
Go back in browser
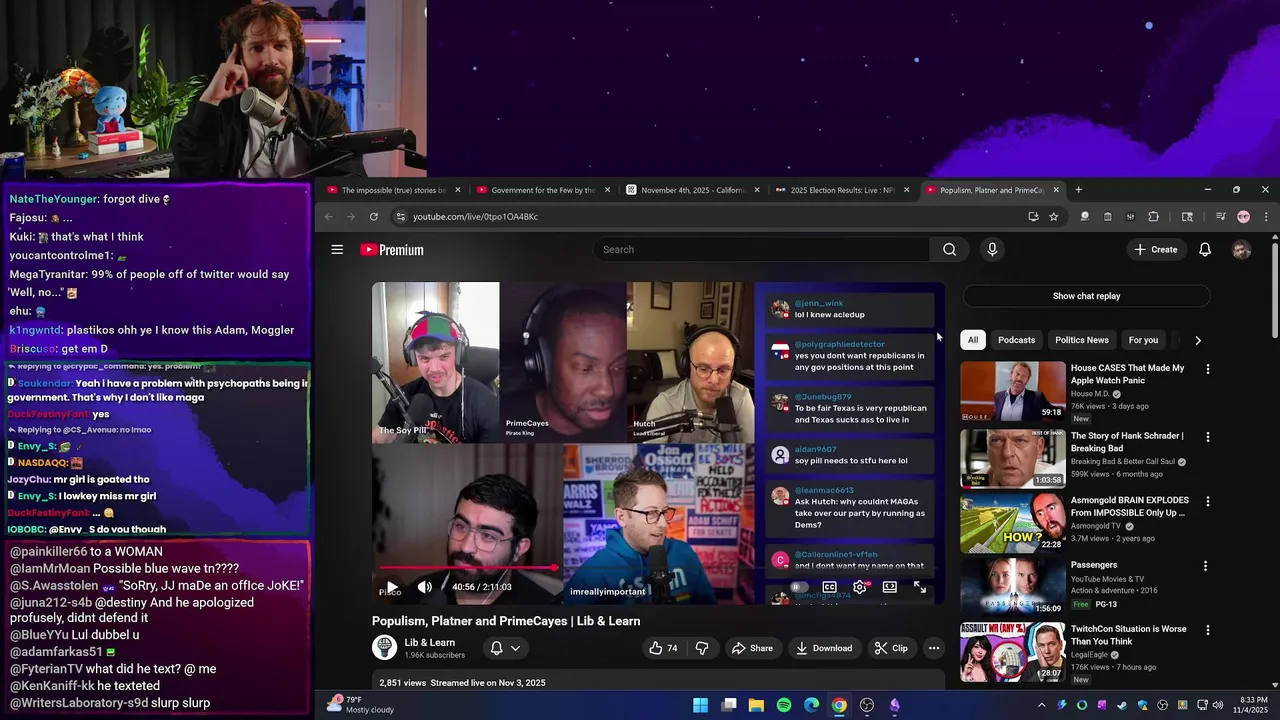tap(328, 217)
